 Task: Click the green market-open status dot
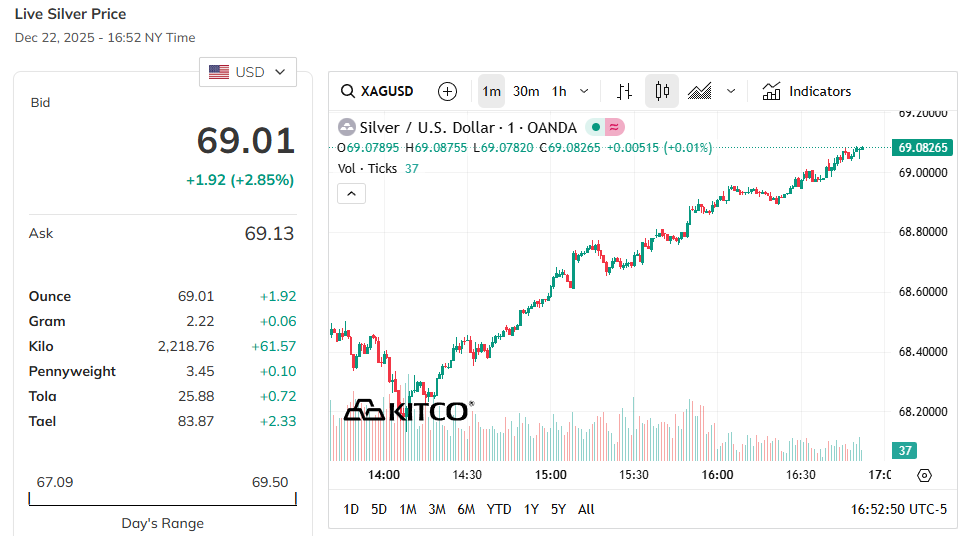coord(596,128)
